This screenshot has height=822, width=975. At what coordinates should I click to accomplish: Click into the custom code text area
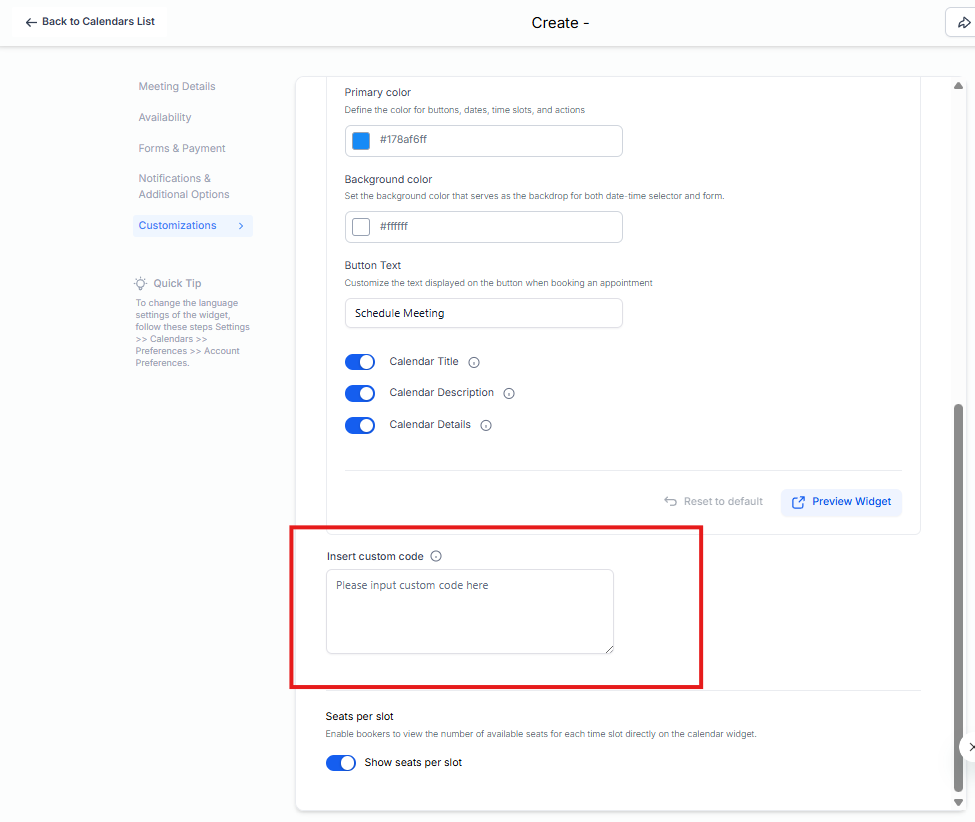tap(469, 612)
